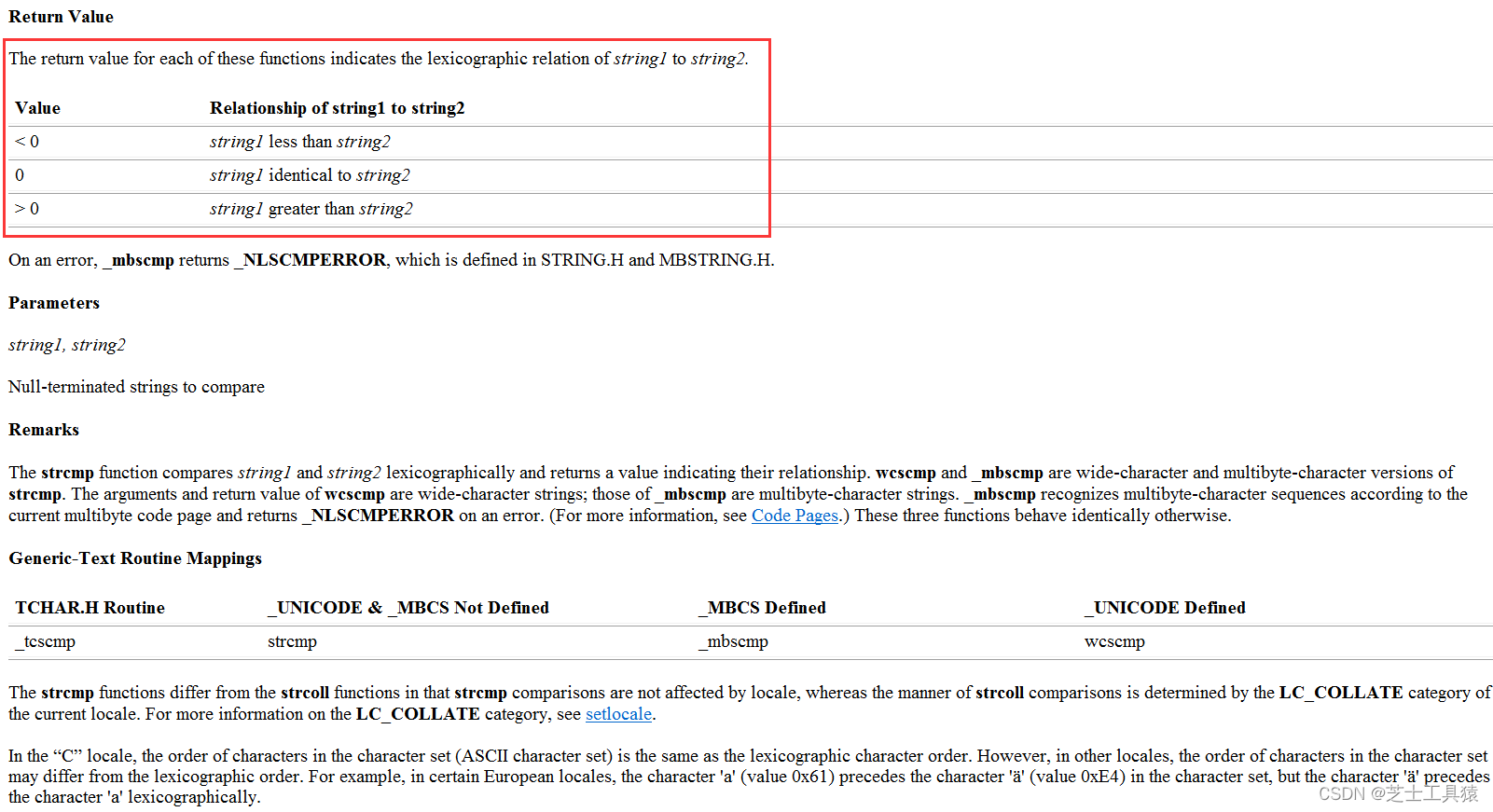Click the 'Value' column header

(x=37, y=108)
